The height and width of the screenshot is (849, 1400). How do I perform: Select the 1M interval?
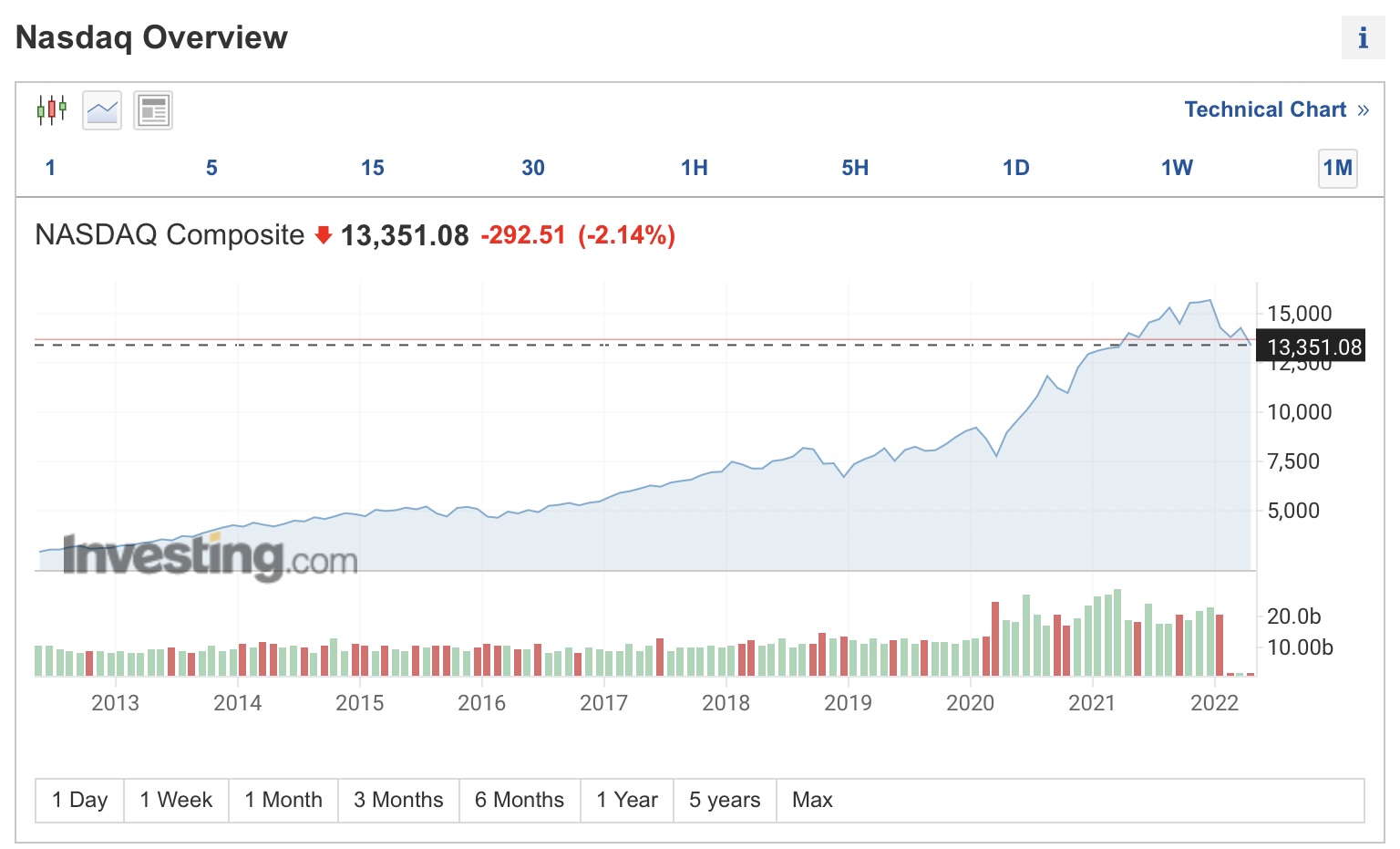pos(1337,168)
